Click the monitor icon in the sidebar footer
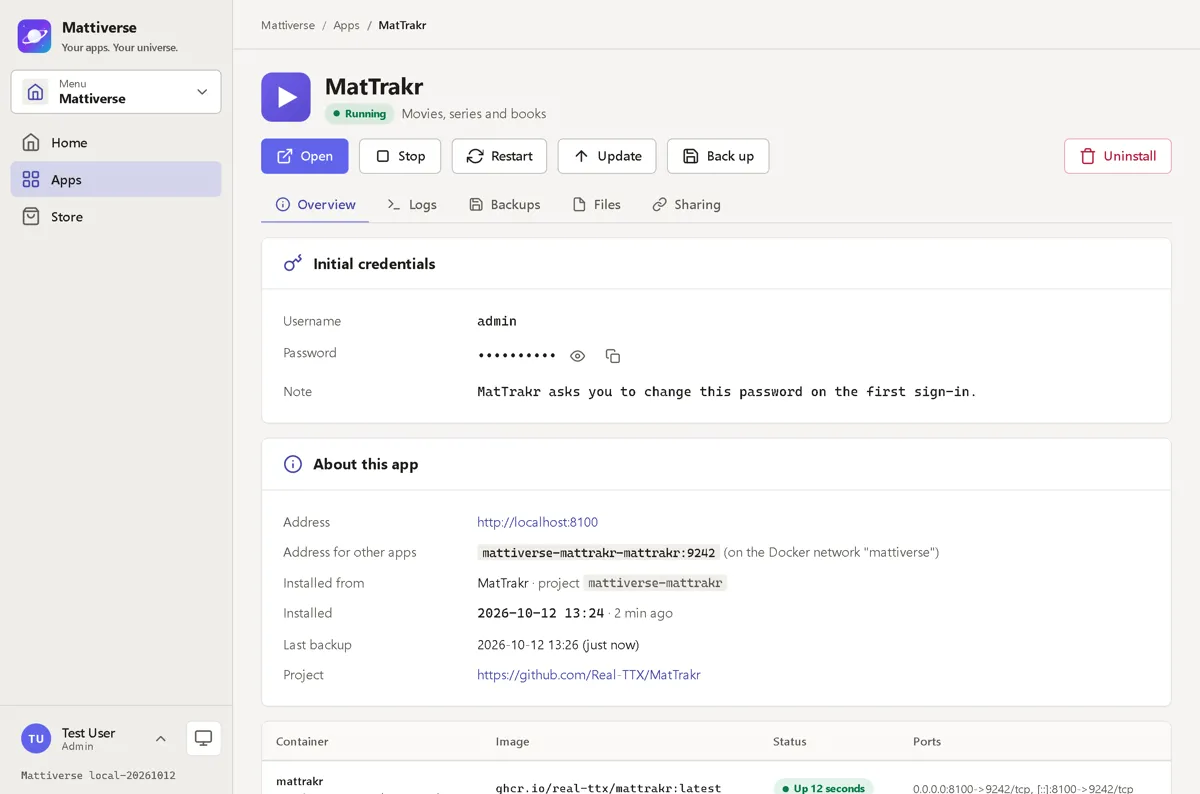The image size is (1200, 794). pyautogui.click(x=204, y=738)
